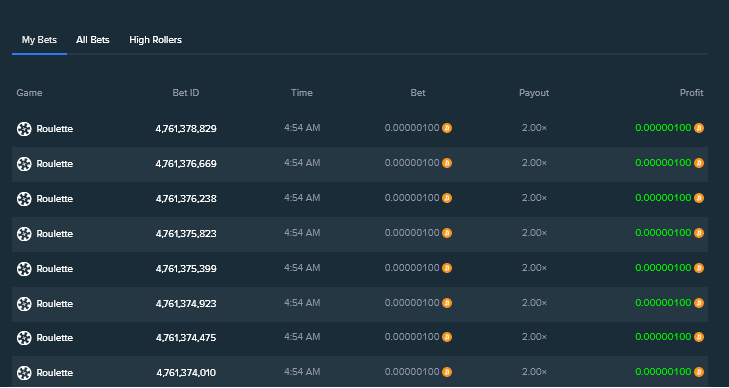Click the grey bet amount in row 4,761,374,475
This screenshot has height=388, width=729.
point(412,337)
